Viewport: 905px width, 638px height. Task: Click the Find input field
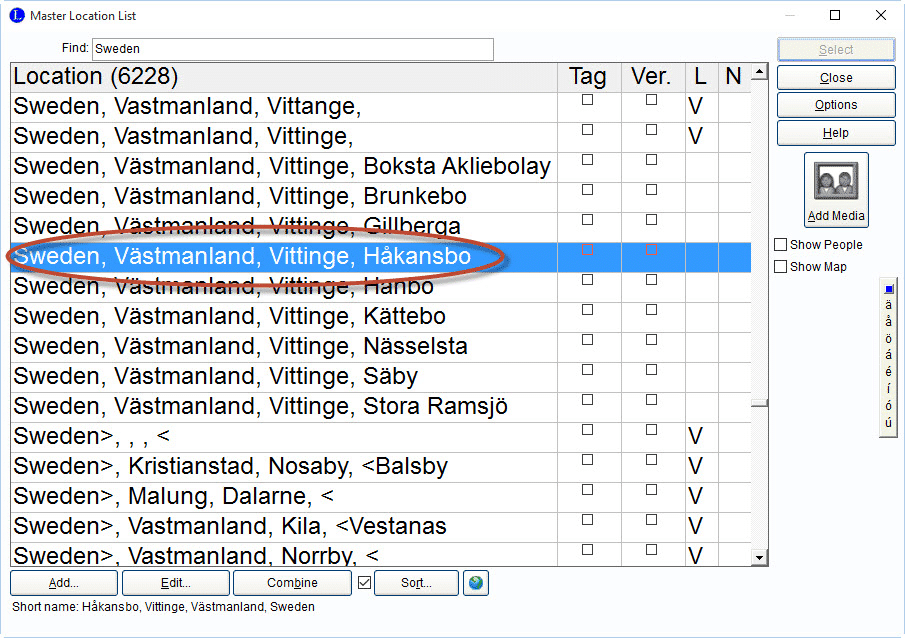(x=293, y=49)
